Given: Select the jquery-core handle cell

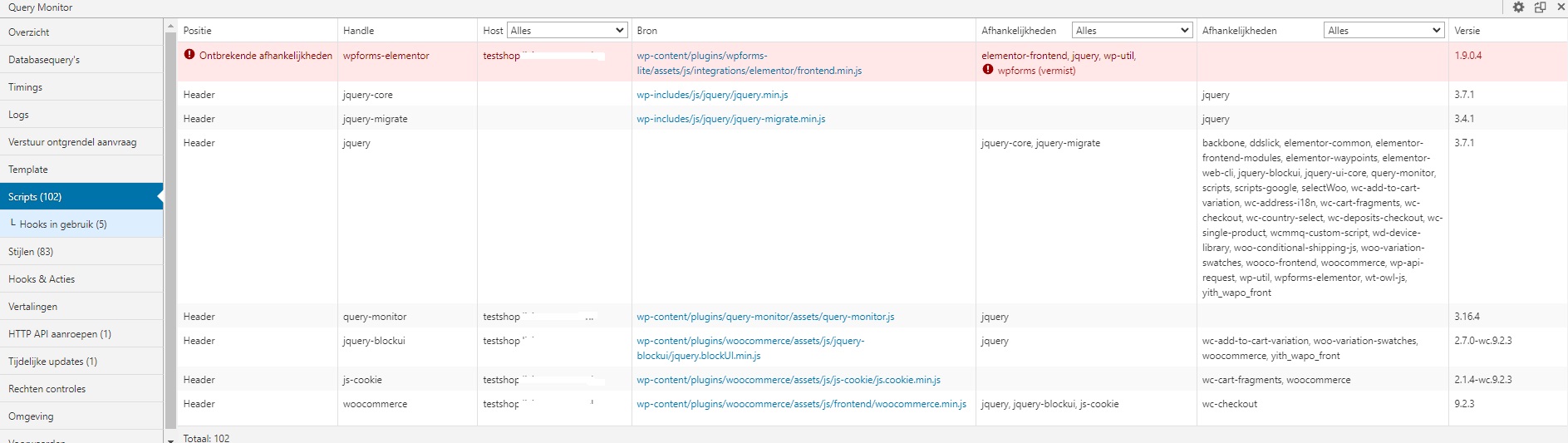Looking at the screenshot, I should [x=407, y=94].
